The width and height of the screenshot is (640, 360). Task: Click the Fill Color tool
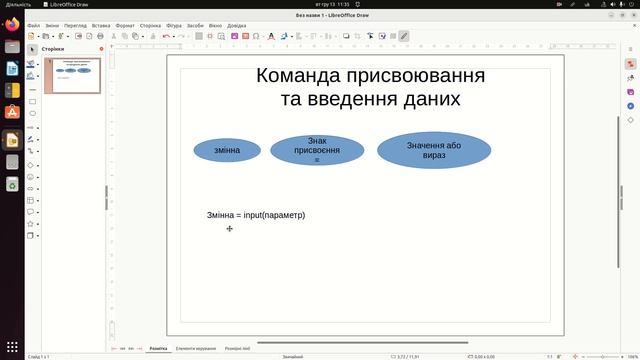click(31, 76)
